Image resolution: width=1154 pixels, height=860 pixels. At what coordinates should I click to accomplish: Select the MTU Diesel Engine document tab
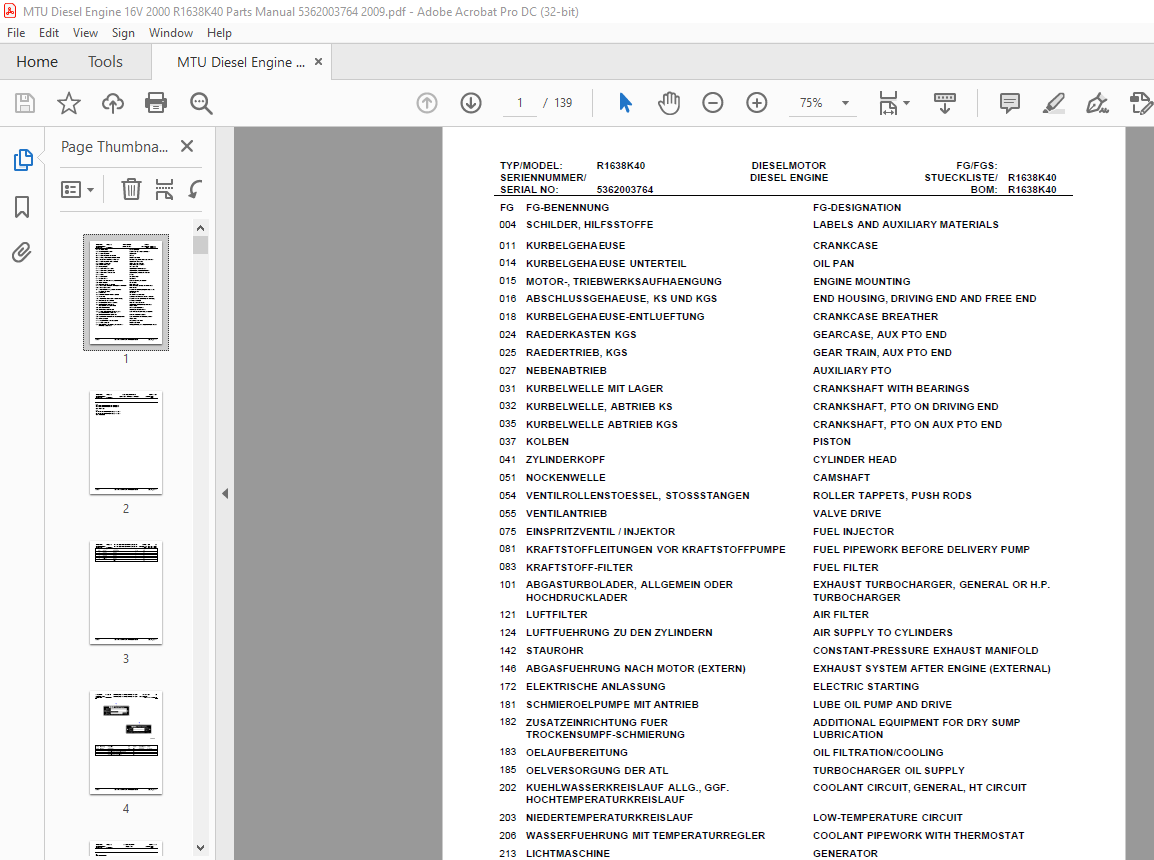[241, 62]
